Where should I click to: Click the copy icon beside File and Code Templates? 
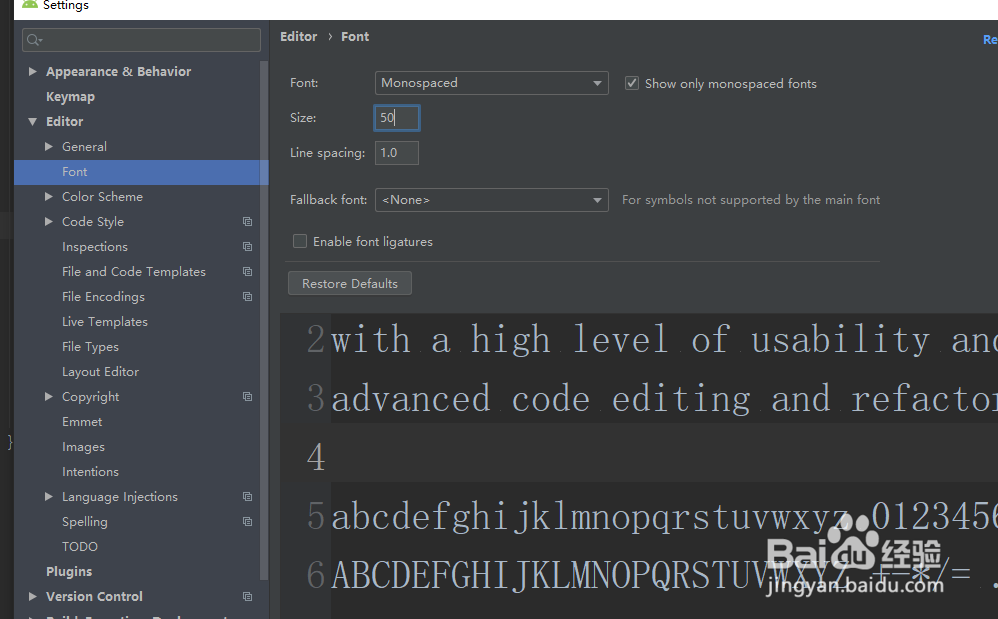[248, 272]
